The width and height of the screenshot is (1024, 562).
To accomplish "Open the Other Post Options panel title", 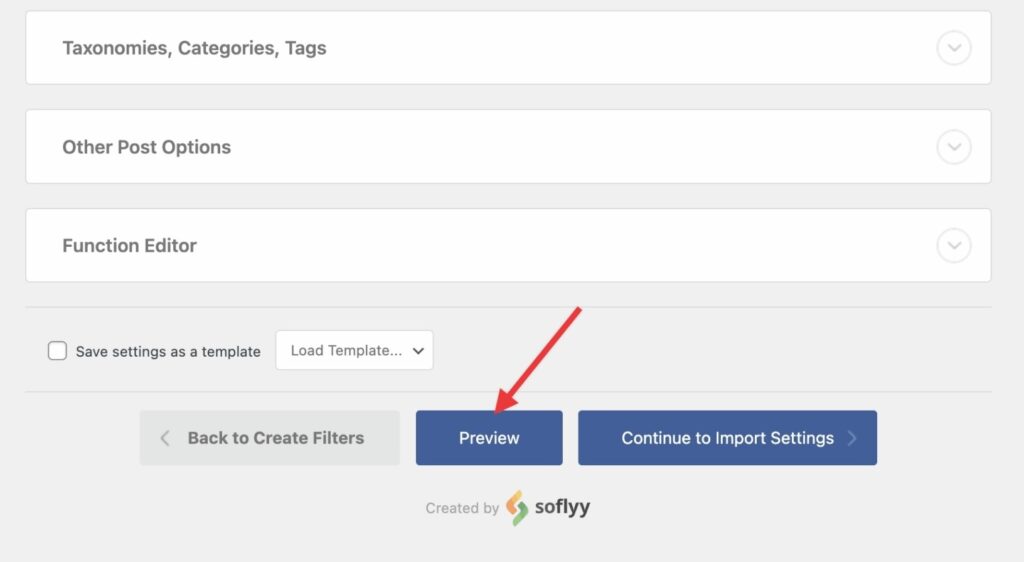I will click(x=146, y=147).
